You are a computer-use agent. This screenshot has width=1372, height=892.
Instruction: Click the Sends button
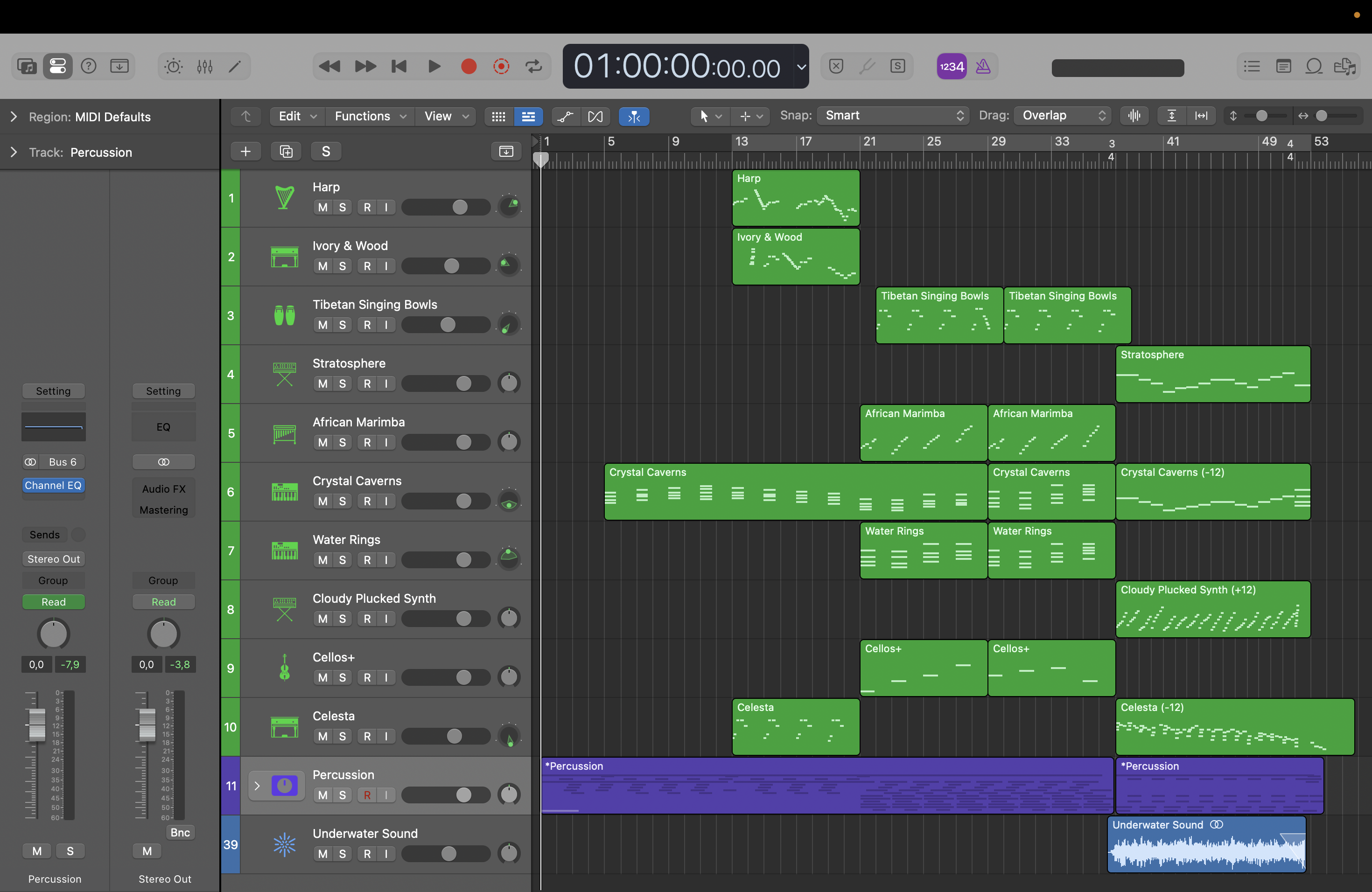[44, 534]
